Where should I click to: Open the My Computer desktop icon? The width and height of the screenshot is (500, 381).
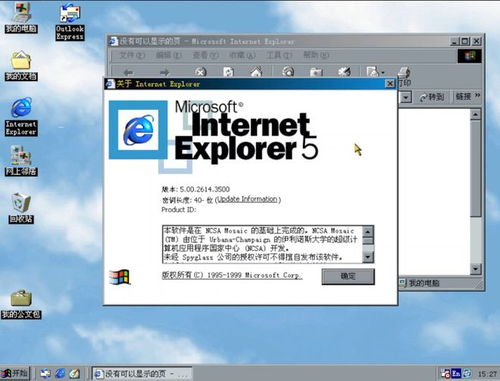(21, 17)
